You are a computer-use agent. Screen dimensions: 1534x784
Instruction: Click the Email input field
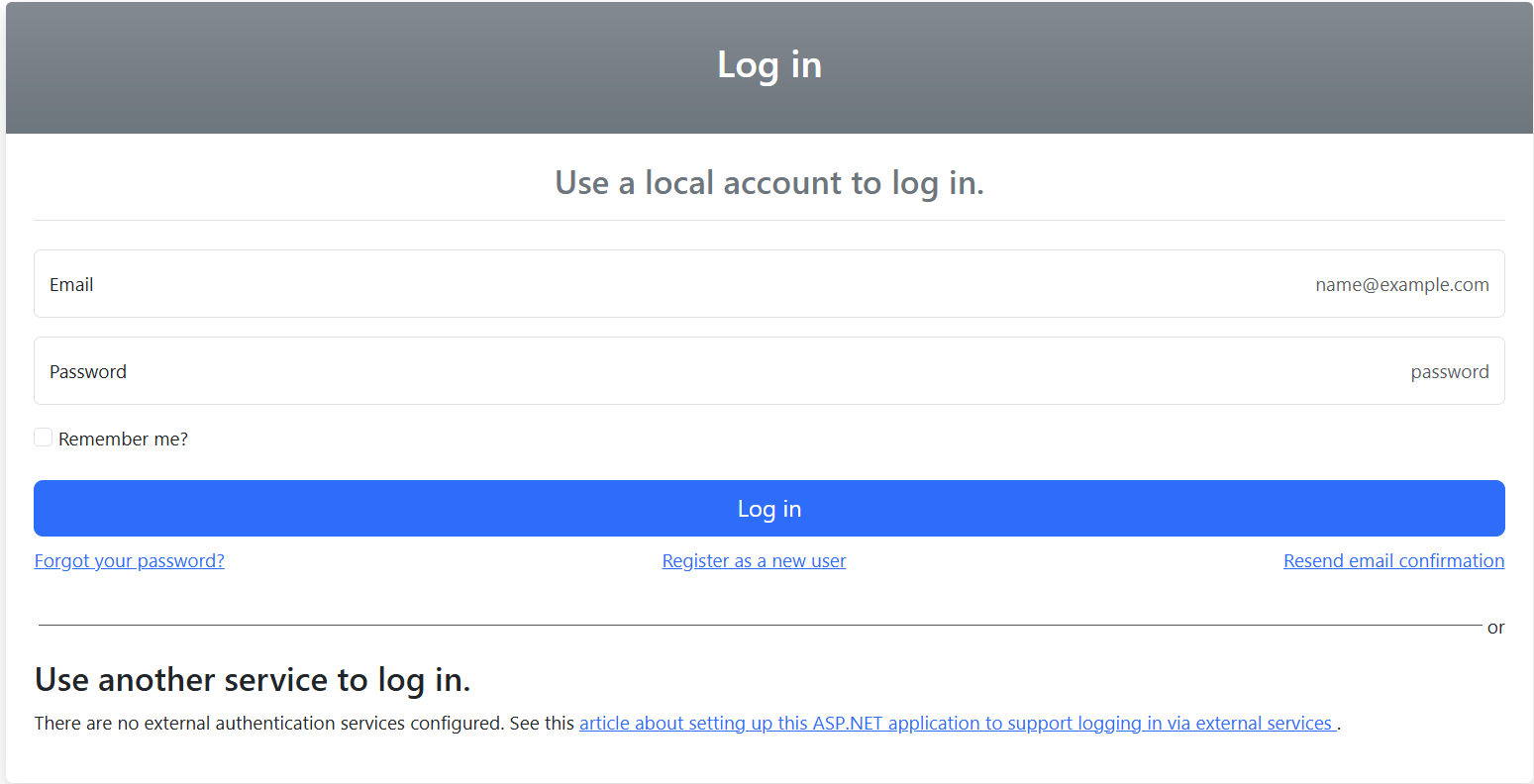(x=693, y=284)
